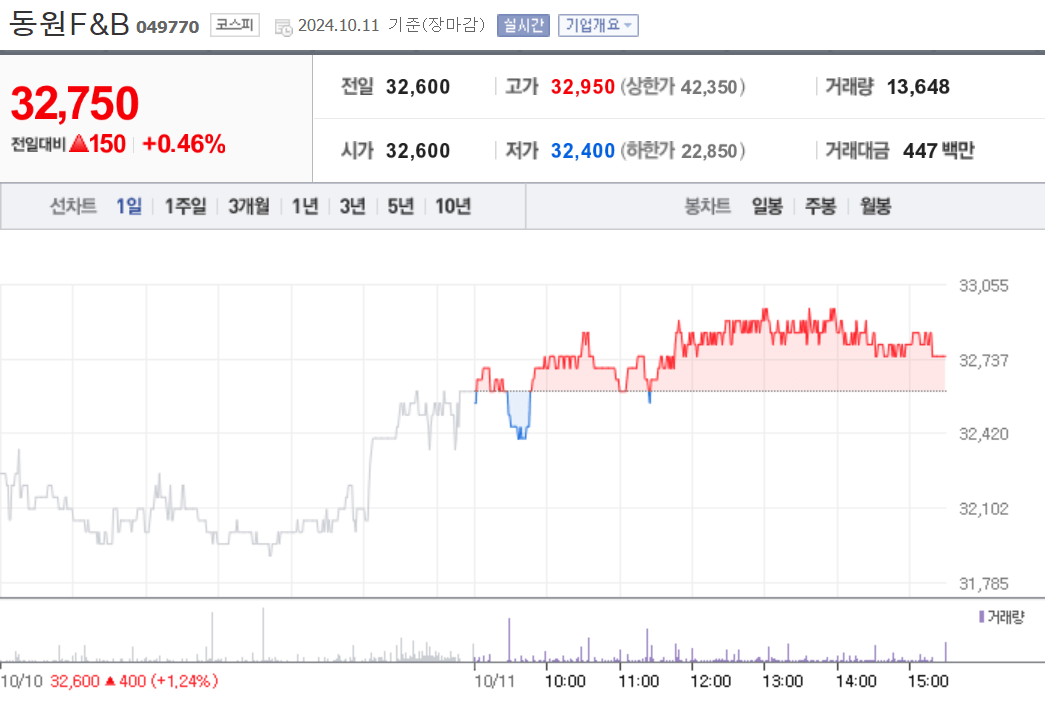
Task: Switch to the 1년 chart period
Action: pyautogui.click(x=305, y=206)
